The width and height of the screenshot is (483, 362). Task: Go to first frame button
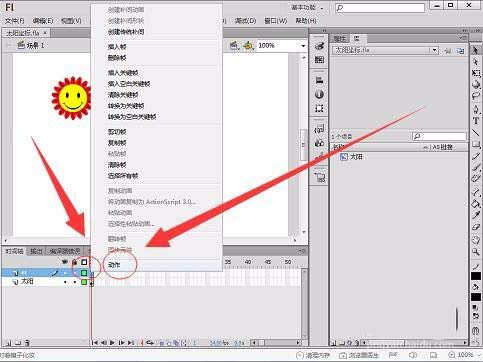(x=95, y=343)
